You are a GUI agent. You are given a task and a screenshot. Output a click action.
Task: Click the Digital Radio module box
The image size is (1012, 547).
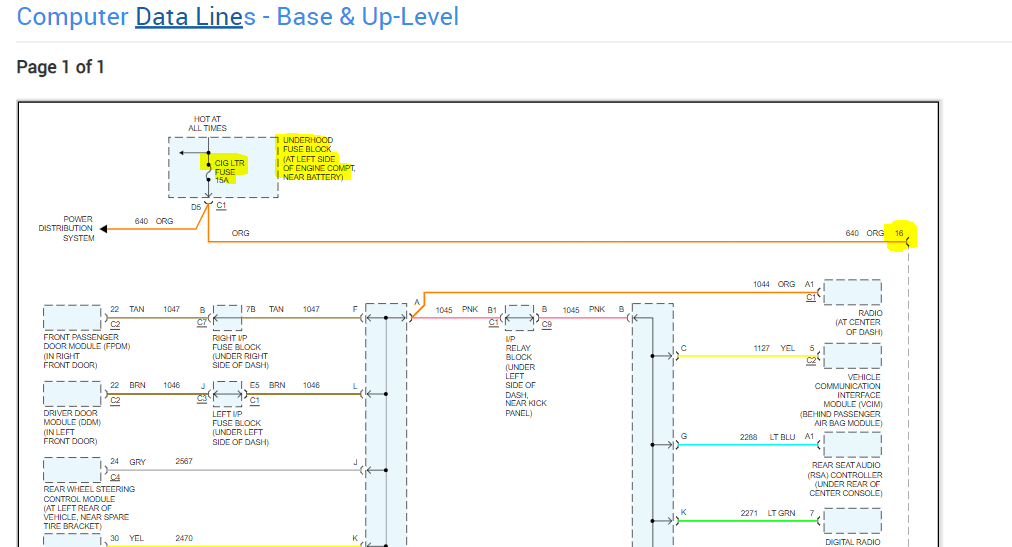(852, 521)
